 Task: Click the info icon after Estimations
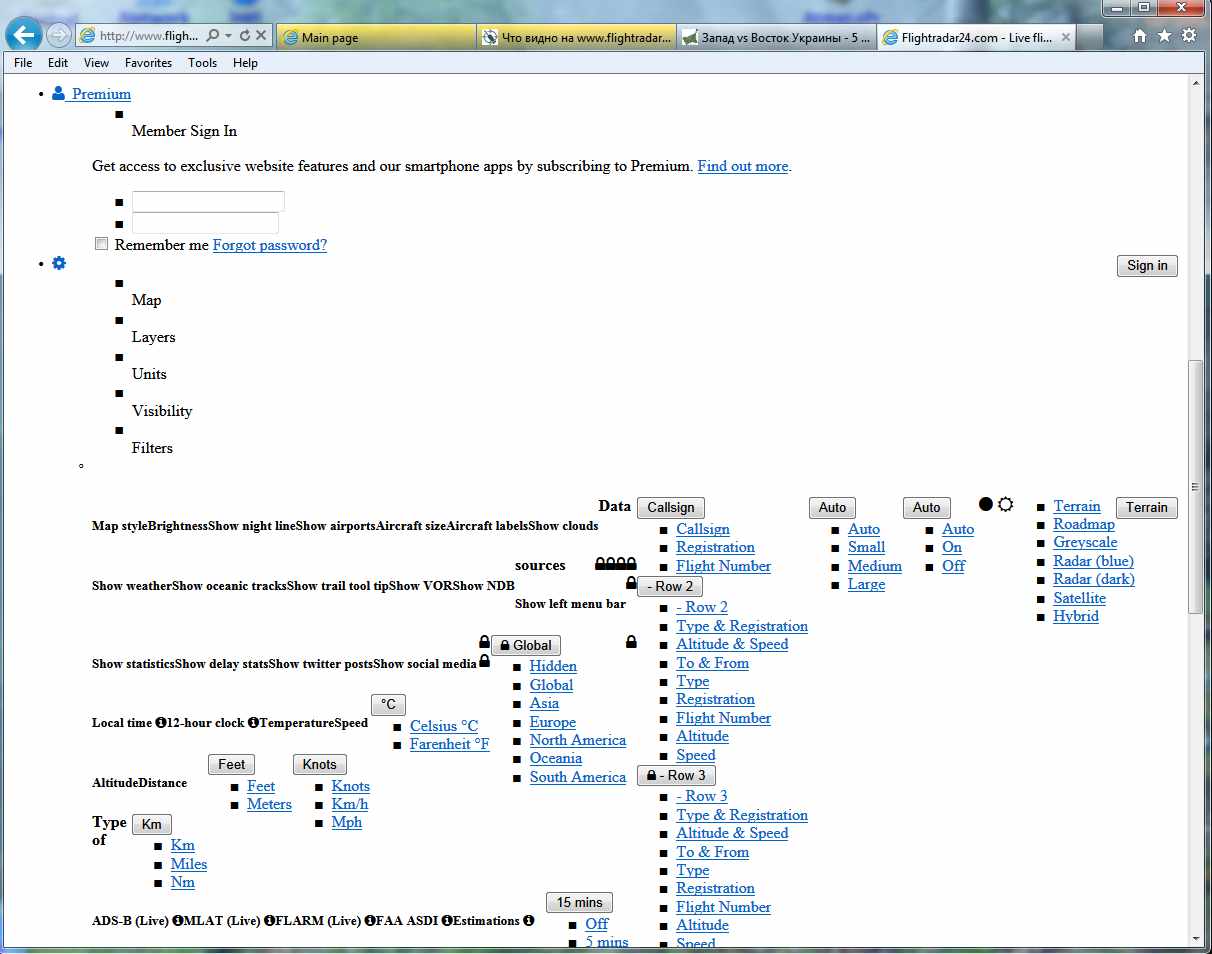[x=528, y=921]
